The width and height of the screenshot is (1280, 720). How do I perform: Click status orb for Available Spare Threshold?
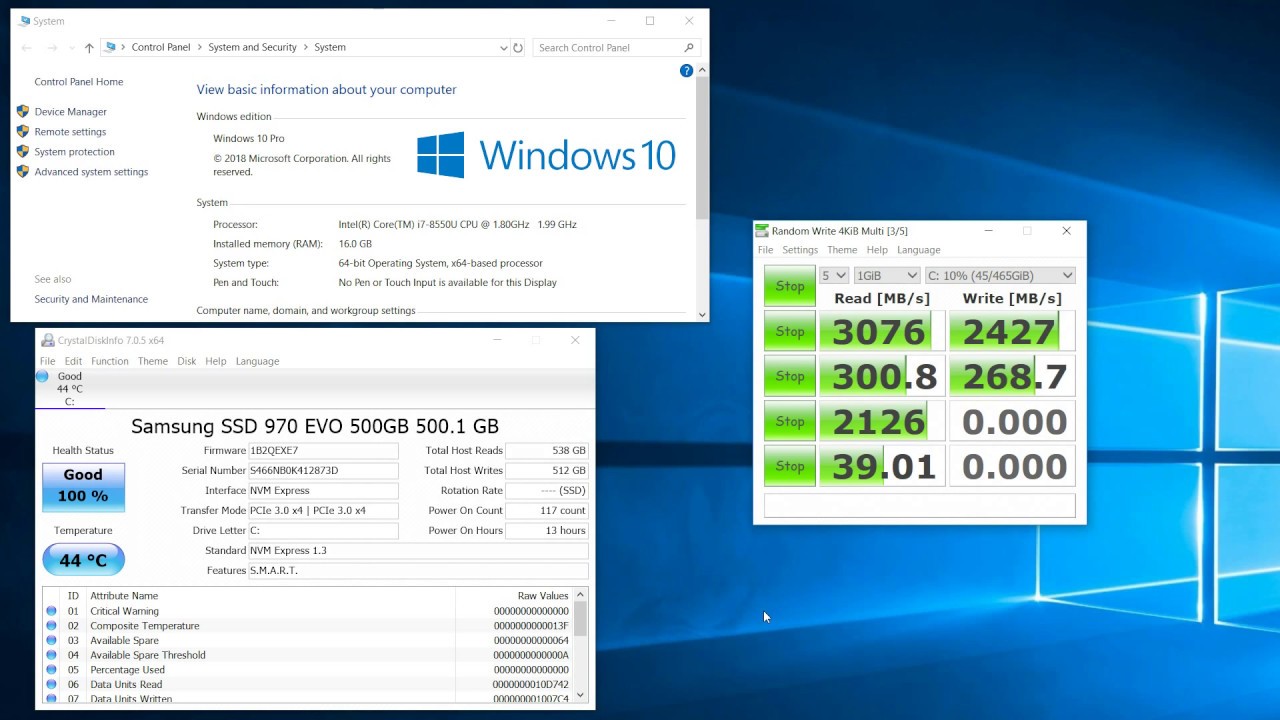click(x=51, y=655)
